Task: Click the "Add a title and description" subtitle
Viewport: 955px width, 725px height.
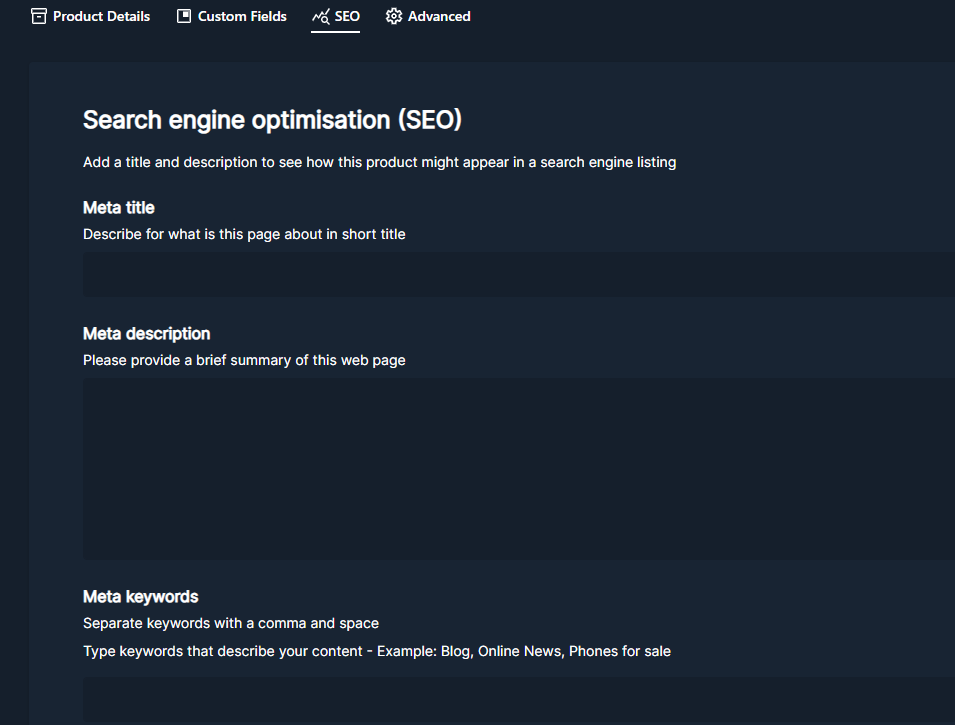Action: pyautogui.click(x=379, y=162)
